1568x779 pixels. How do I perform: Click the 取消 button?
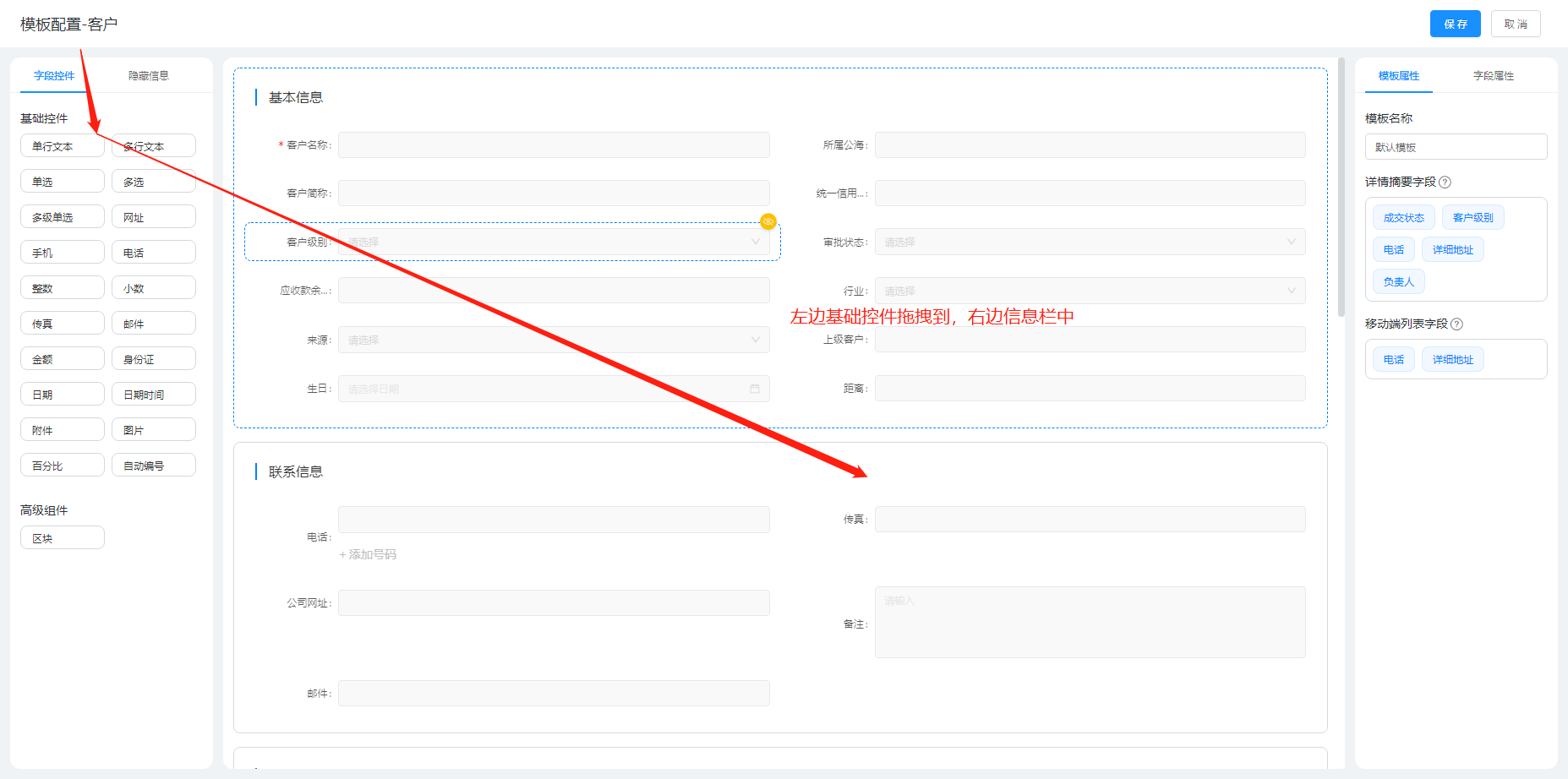1516,24
